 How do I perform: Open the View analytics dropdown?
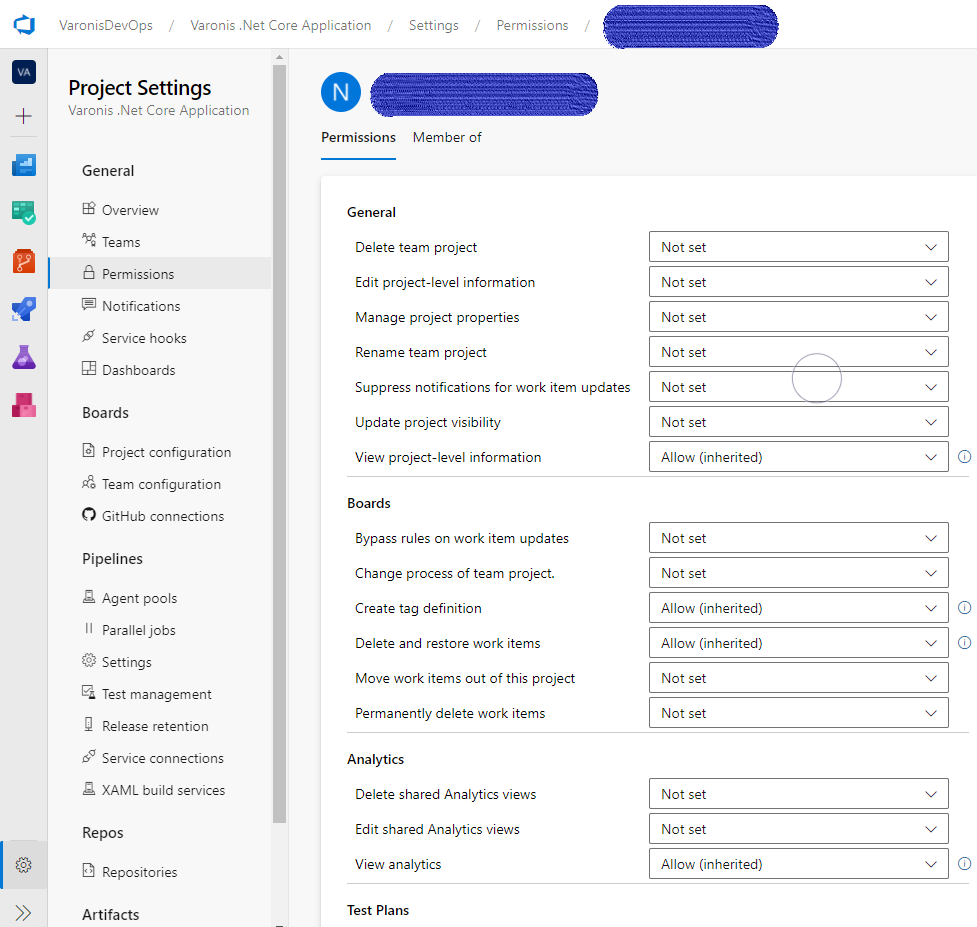coord(799,863)
